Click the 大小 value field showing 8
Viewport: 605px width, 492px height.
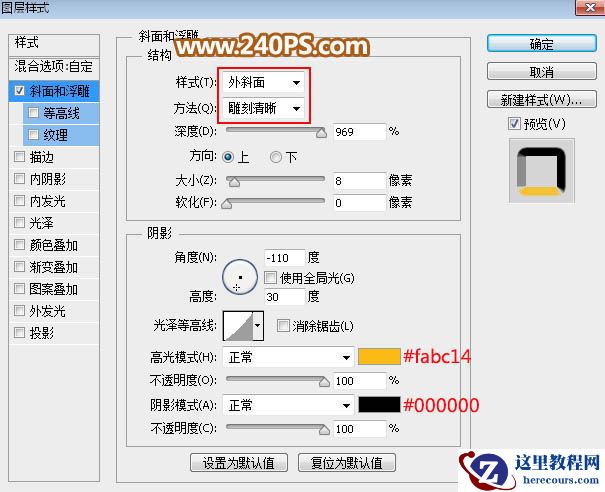359,181
